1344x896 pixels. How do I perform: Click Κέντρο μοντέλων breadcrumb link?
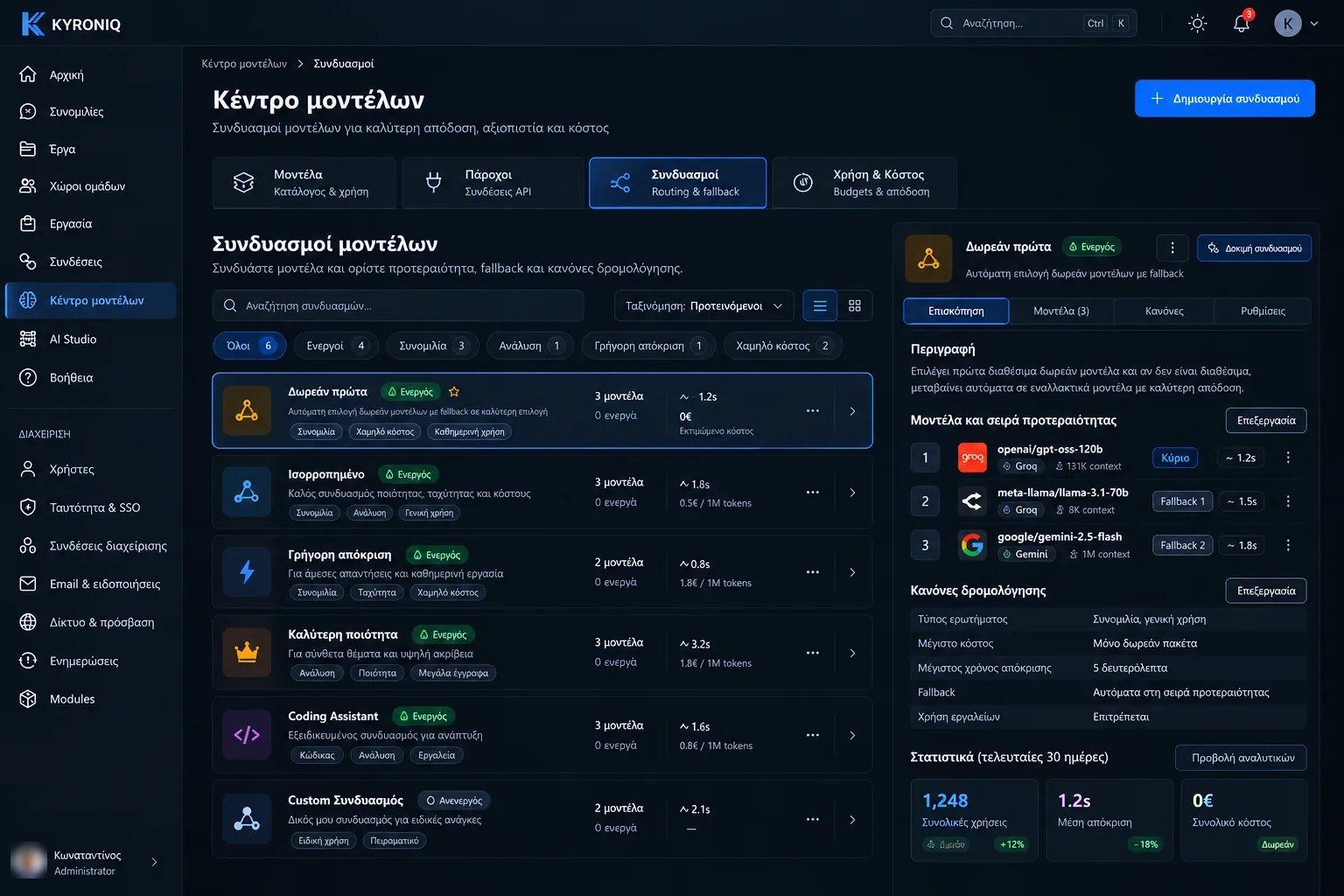pyautogui.click(x=244, y=64)
